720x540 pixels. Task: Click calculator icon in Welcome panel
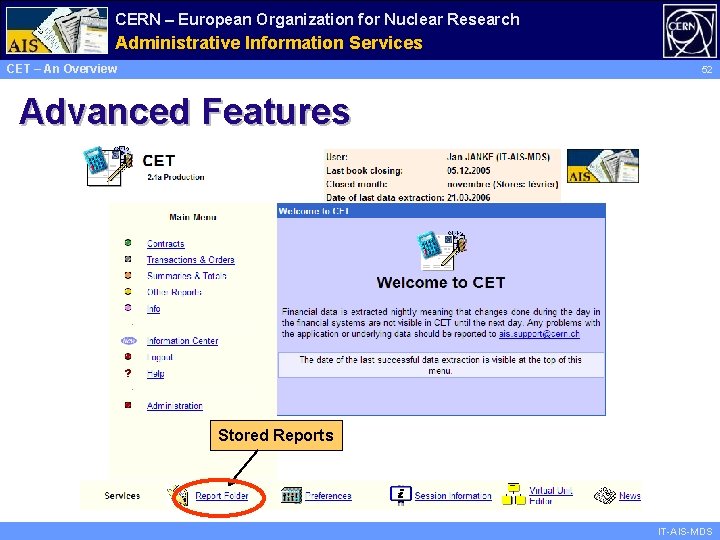[x=441, y=250]
